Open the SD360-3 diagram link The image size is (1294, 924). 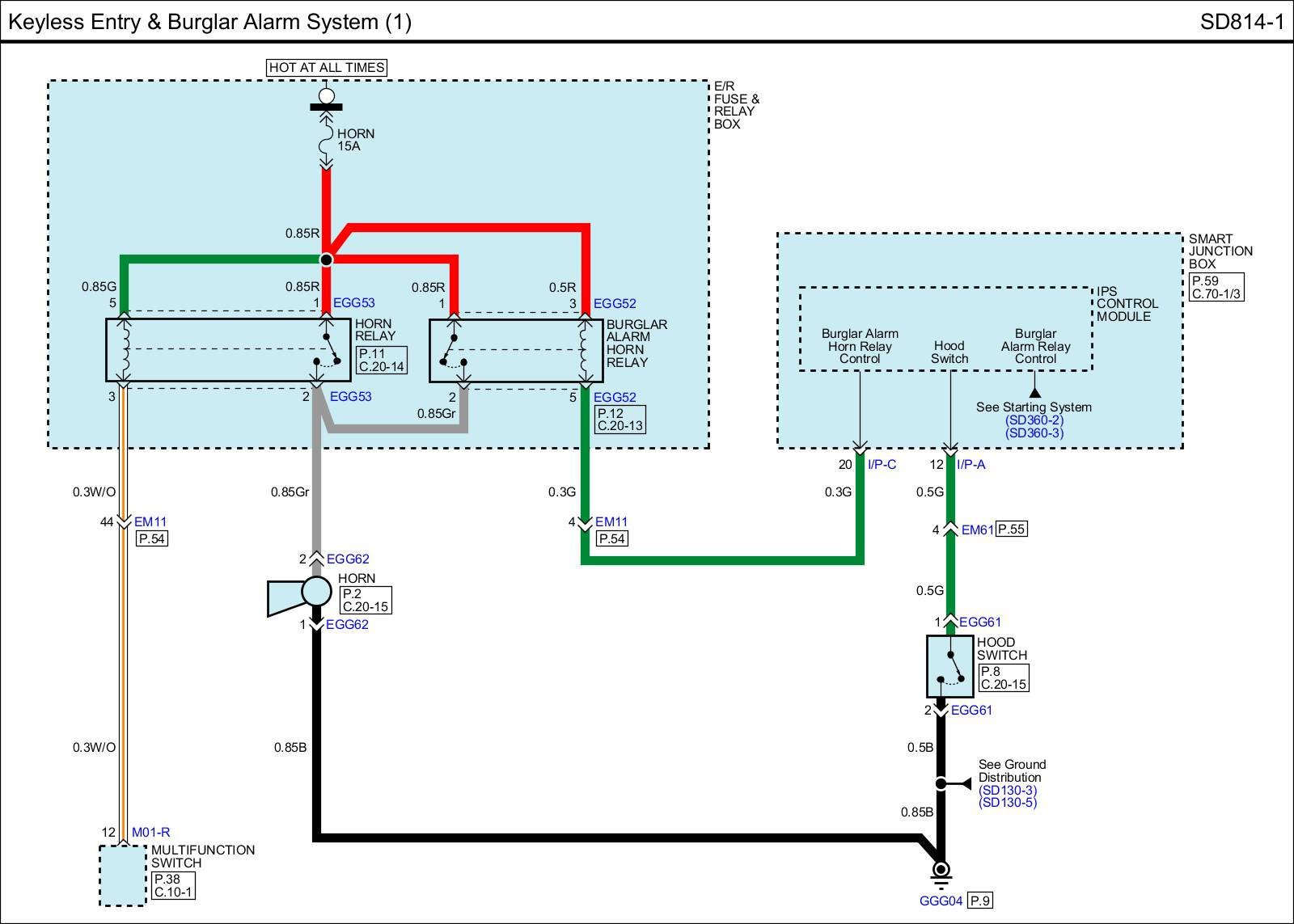pos(1034,433)
